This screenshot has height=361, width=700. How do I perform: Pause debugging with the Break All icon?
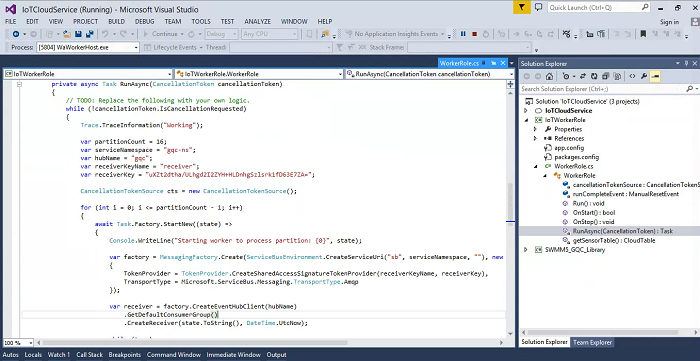pos(463,34)
